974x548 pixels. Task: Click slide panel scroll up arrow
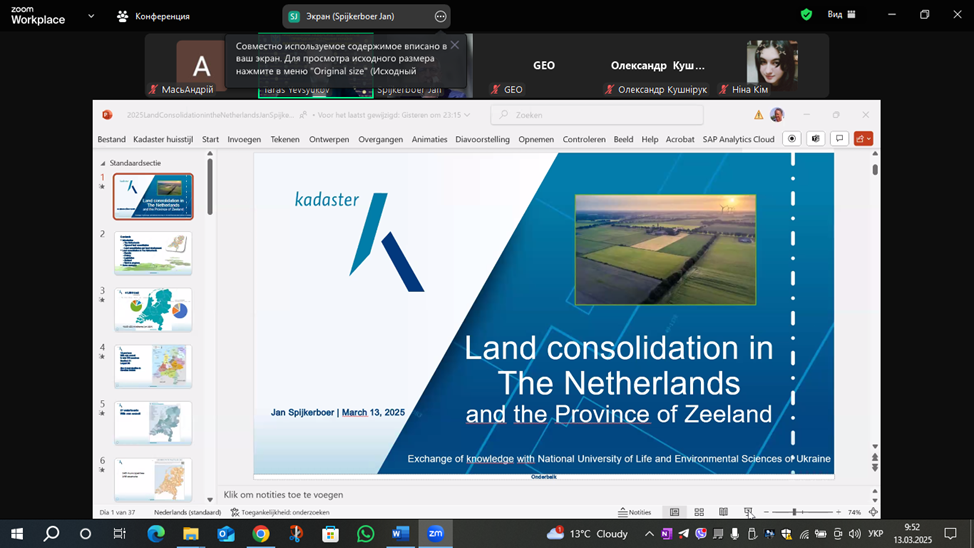(x=210, y=153)
